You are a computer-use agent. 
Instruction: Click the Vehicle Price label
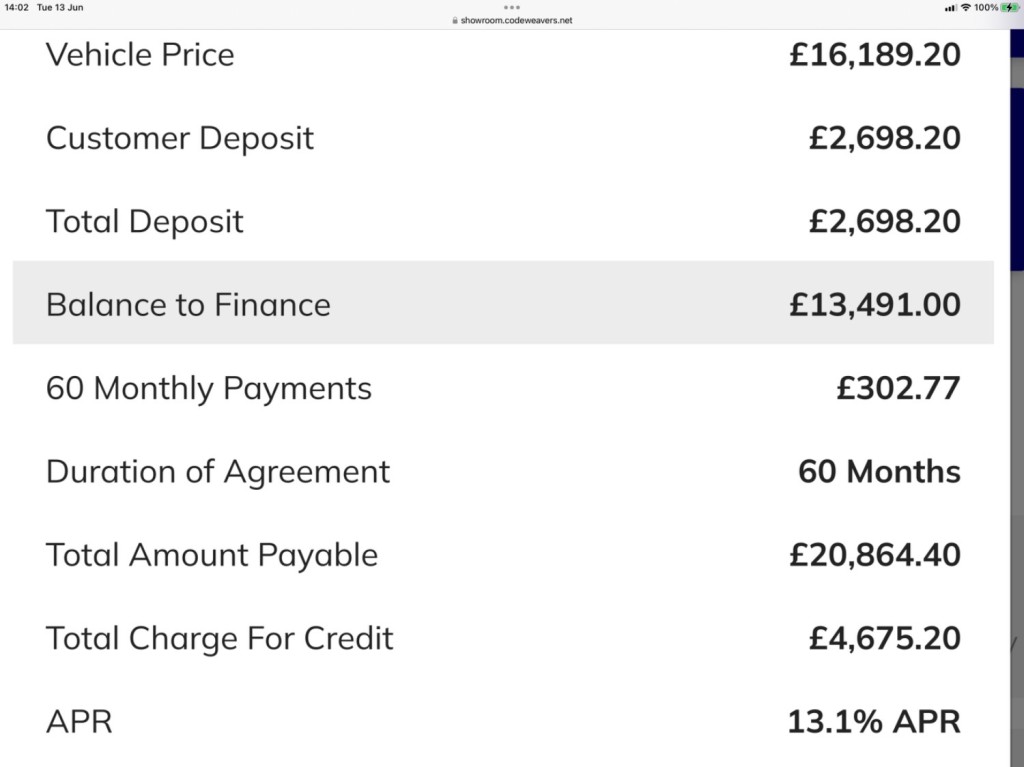(140, 54)
